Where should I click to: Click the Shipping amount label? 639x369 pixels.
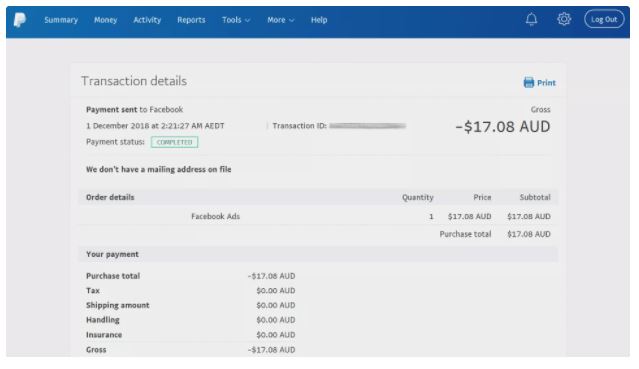118,305
